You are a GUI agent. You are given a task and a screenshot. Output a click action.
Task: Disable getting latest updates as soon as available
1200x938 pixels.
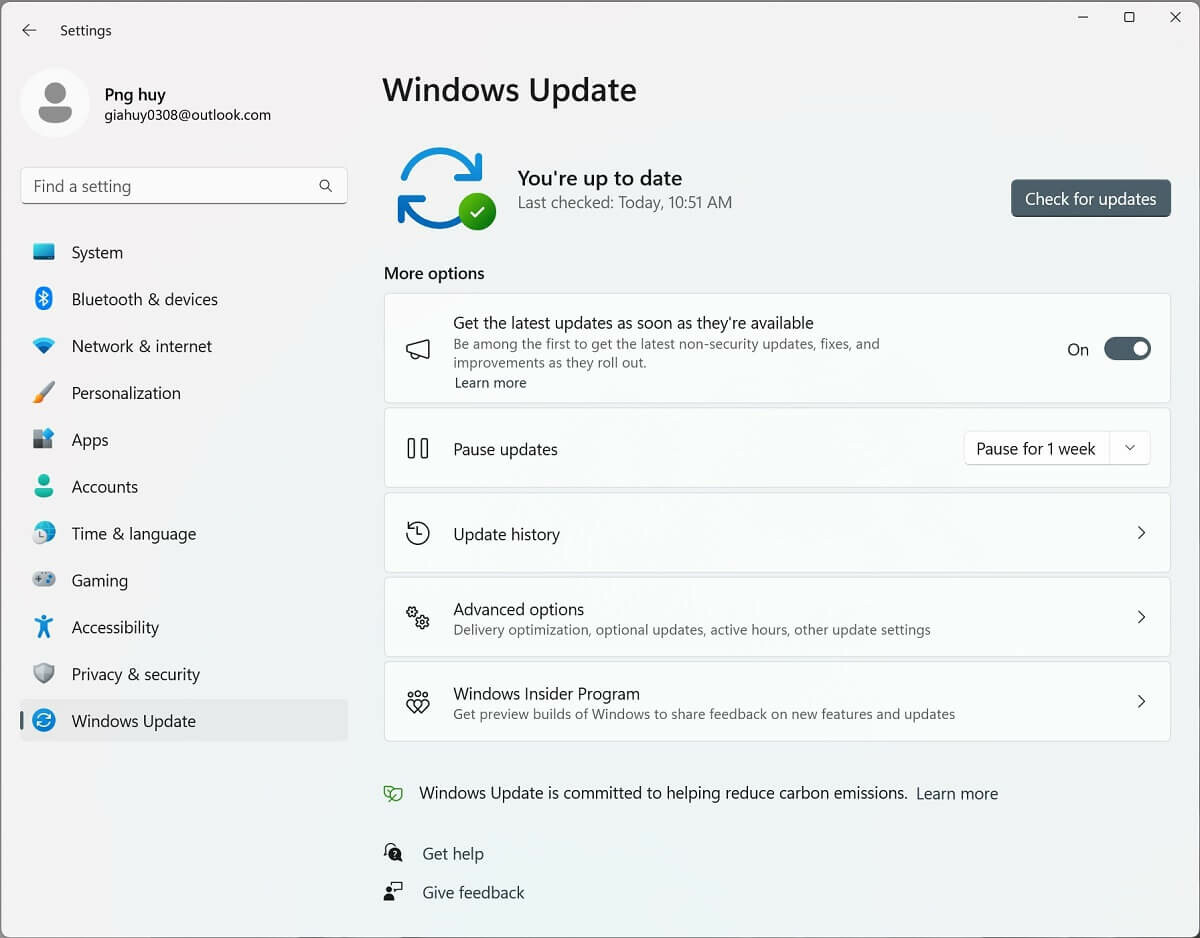point(1127,349)
